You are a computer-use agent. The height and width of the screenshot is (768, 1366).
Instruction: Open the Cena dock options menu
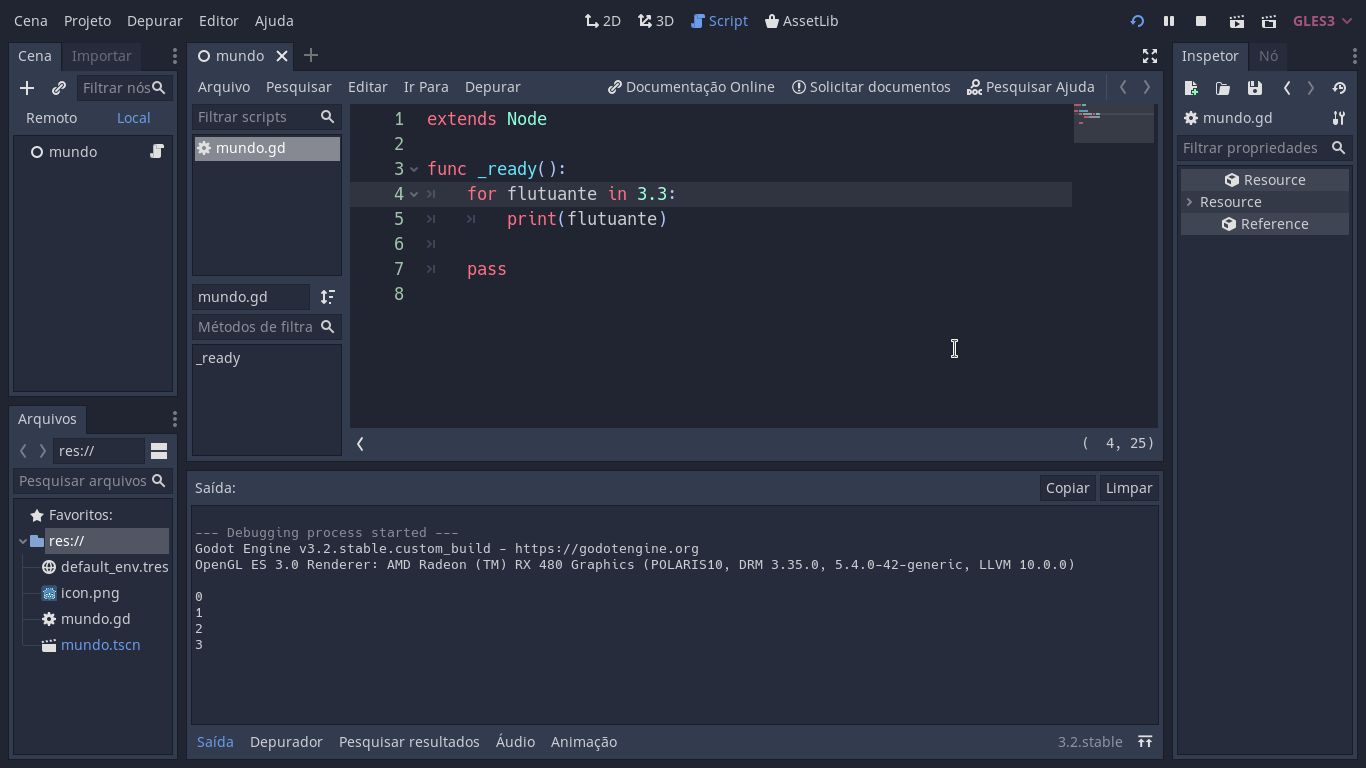(x=174, y=56)
